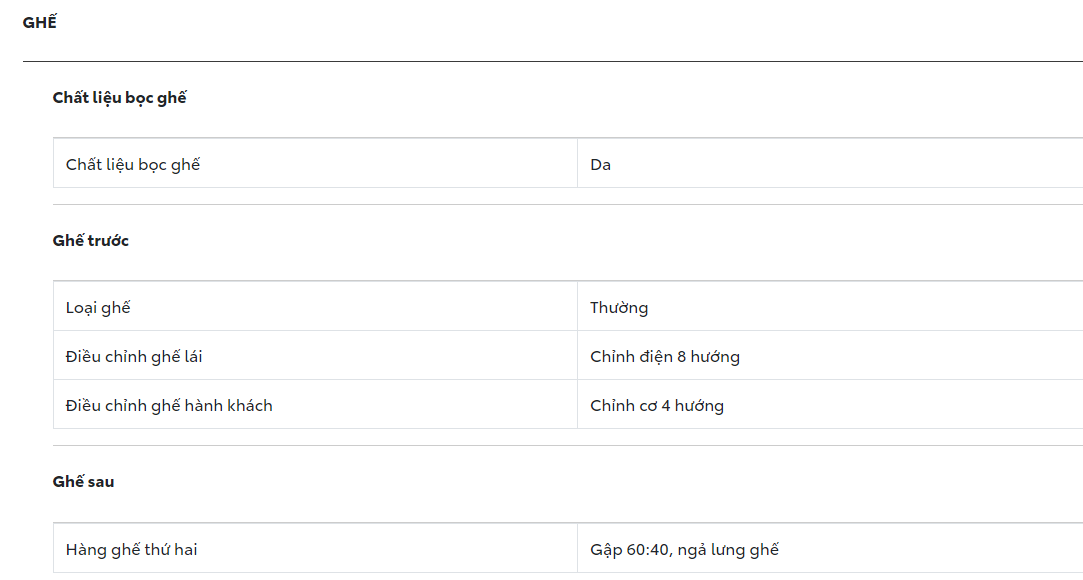Click the Thường value cell
Viewport: 1083px width, 580px height.
(619, 307)
